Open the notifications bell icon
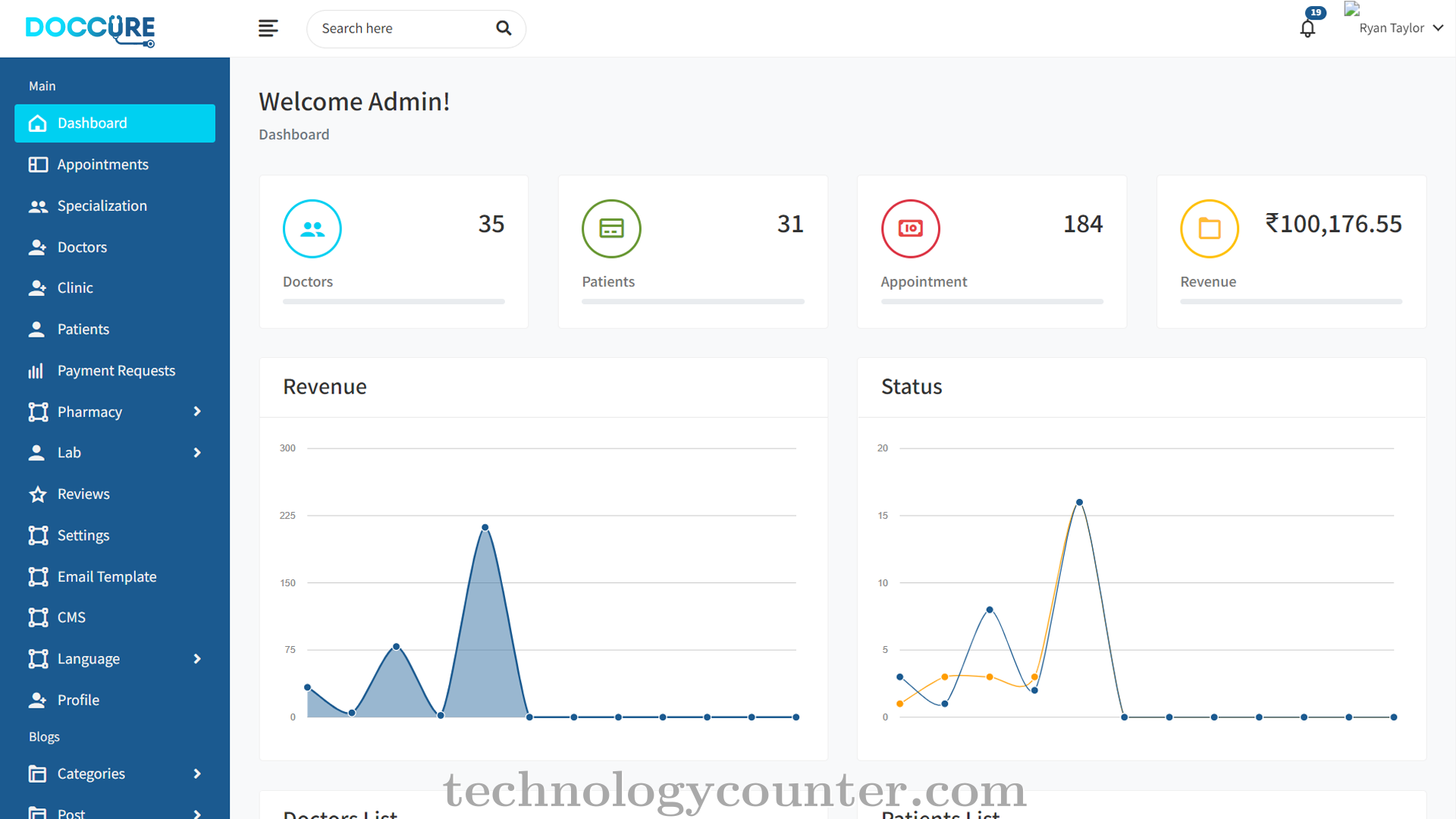 point(1307,29)
